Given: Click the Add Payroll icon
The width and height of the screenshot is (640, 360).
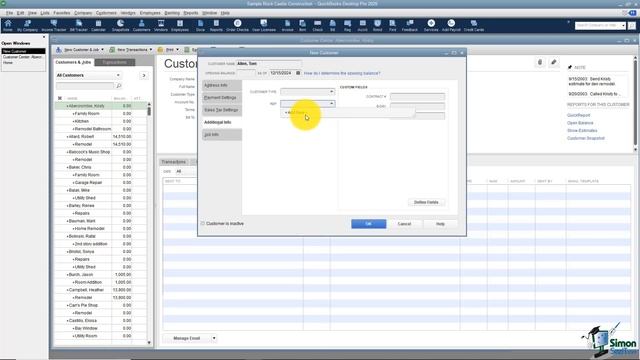Looking at the screenshot, I should 451,25.
